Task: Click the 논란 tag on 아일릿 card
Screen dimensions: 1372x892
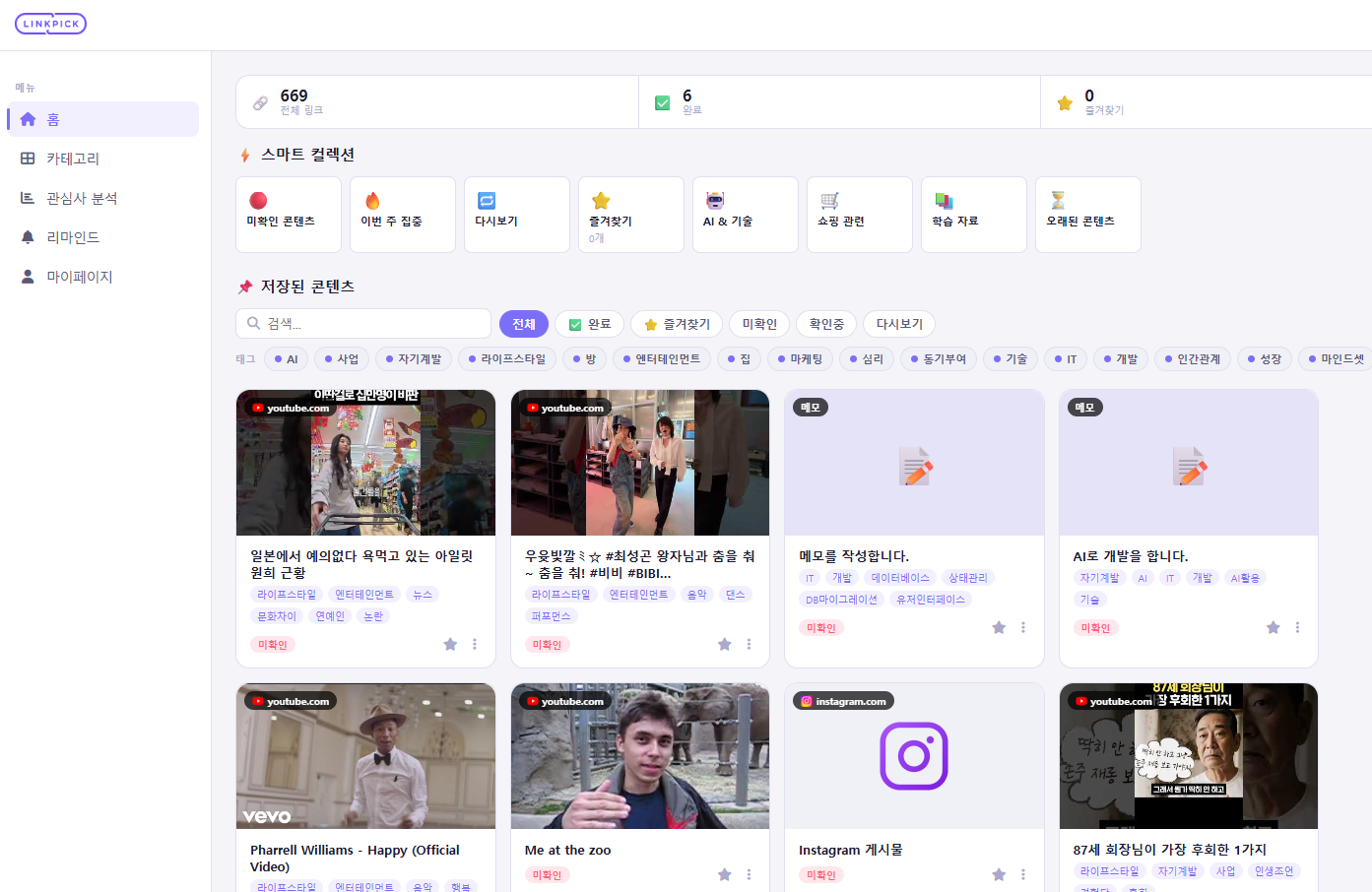Action: coord(373,616)
